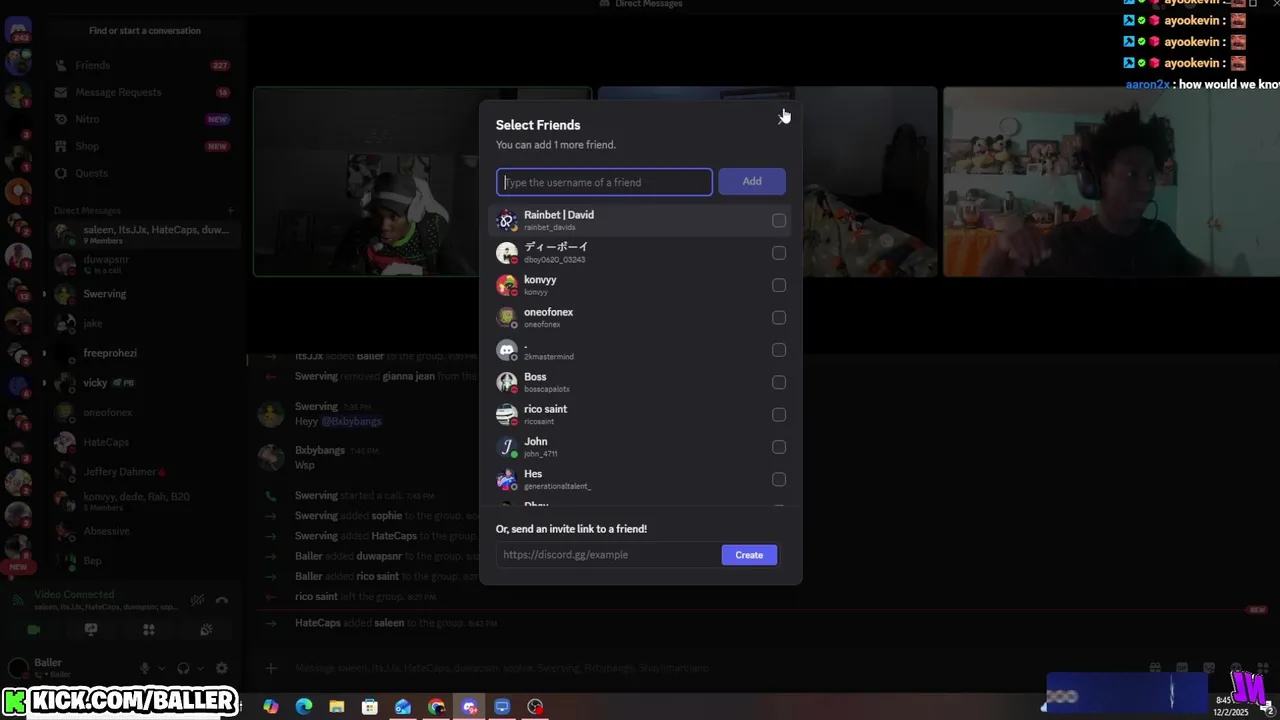Click the rico saint avatar in friend list
Image resolution: width=1280 pixels, height=720 pixels.
(507, 414)
